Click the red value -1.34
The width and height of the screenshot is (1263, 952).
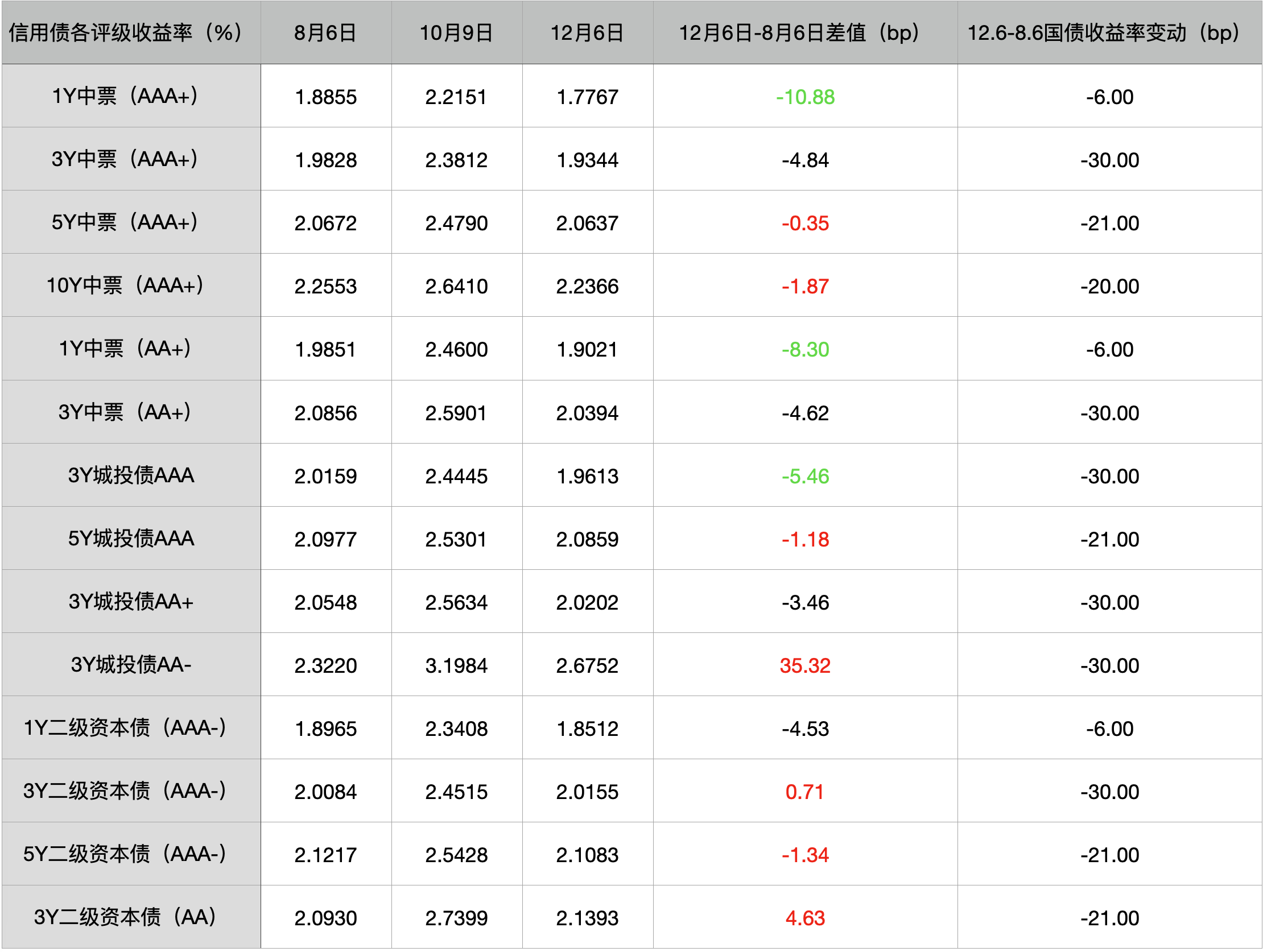point(805,855)
